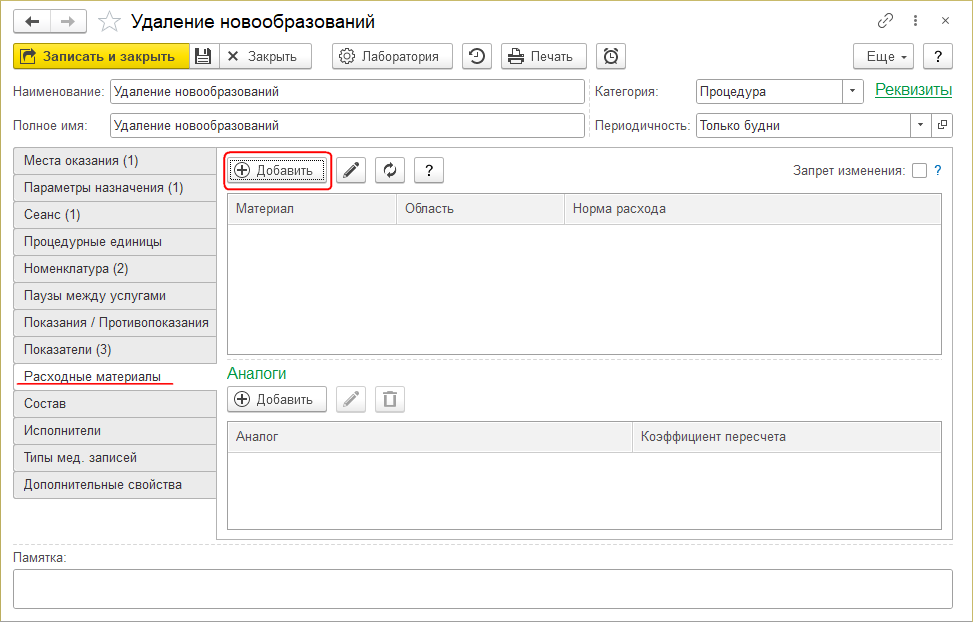Screen dimensions: 973x622
Task: Click the refresh icon above materials table
Action: coord(390,171)
